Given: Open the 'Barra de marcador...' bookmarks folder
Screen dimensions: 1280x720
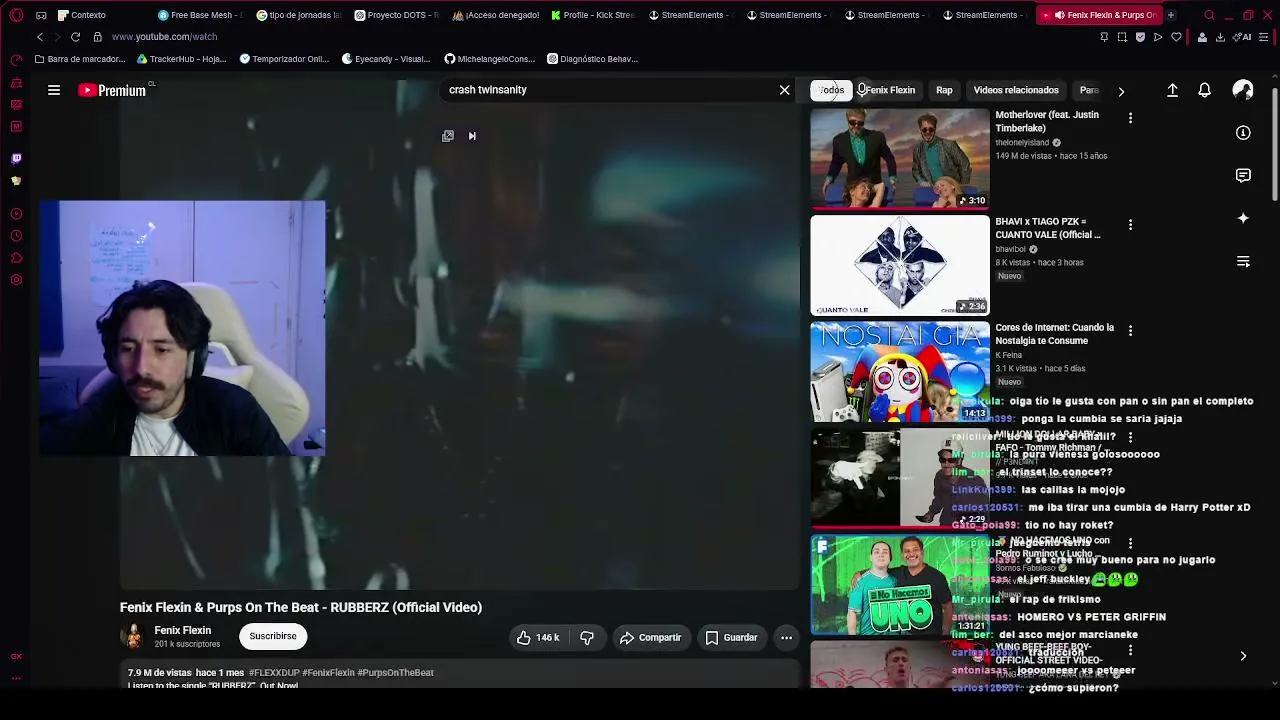Looking at the screenshot, I should pyautogui.click(x=80, y=59).
